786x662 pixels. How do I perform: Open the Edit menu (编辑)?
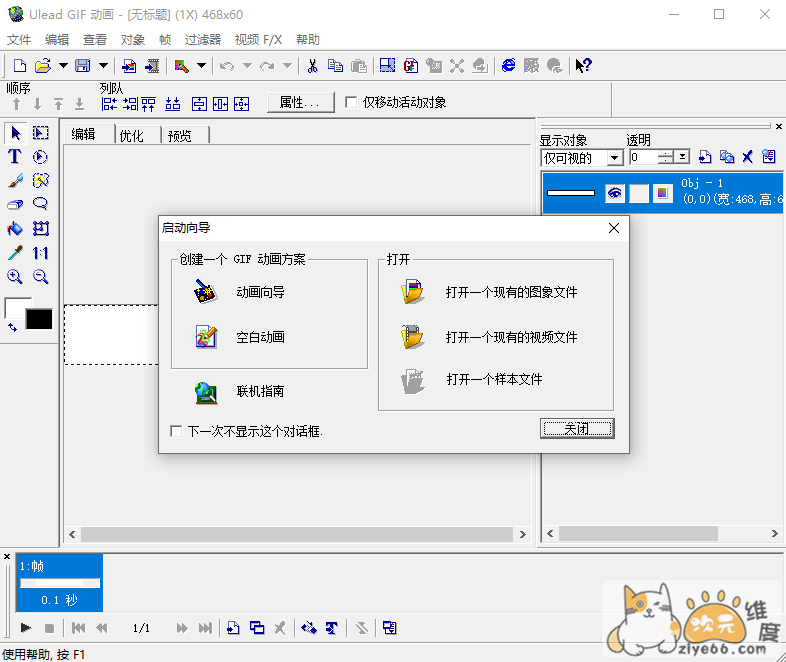point(57,40)
